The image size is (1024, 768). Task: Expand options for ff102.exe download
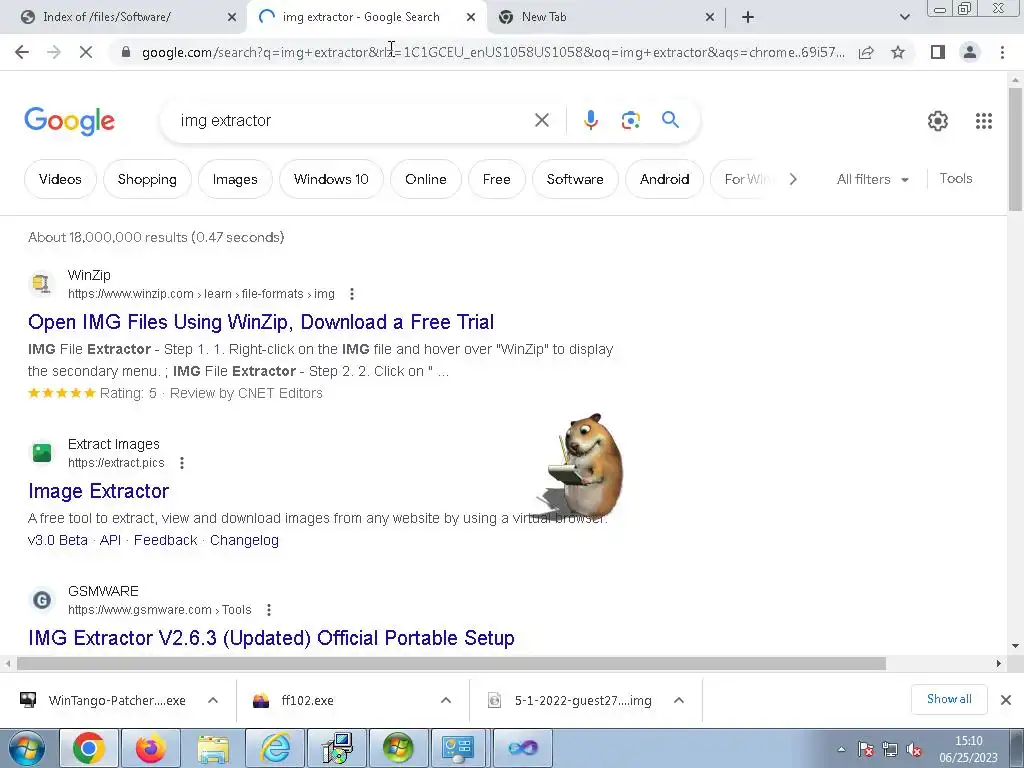click(x=446, y=700)
